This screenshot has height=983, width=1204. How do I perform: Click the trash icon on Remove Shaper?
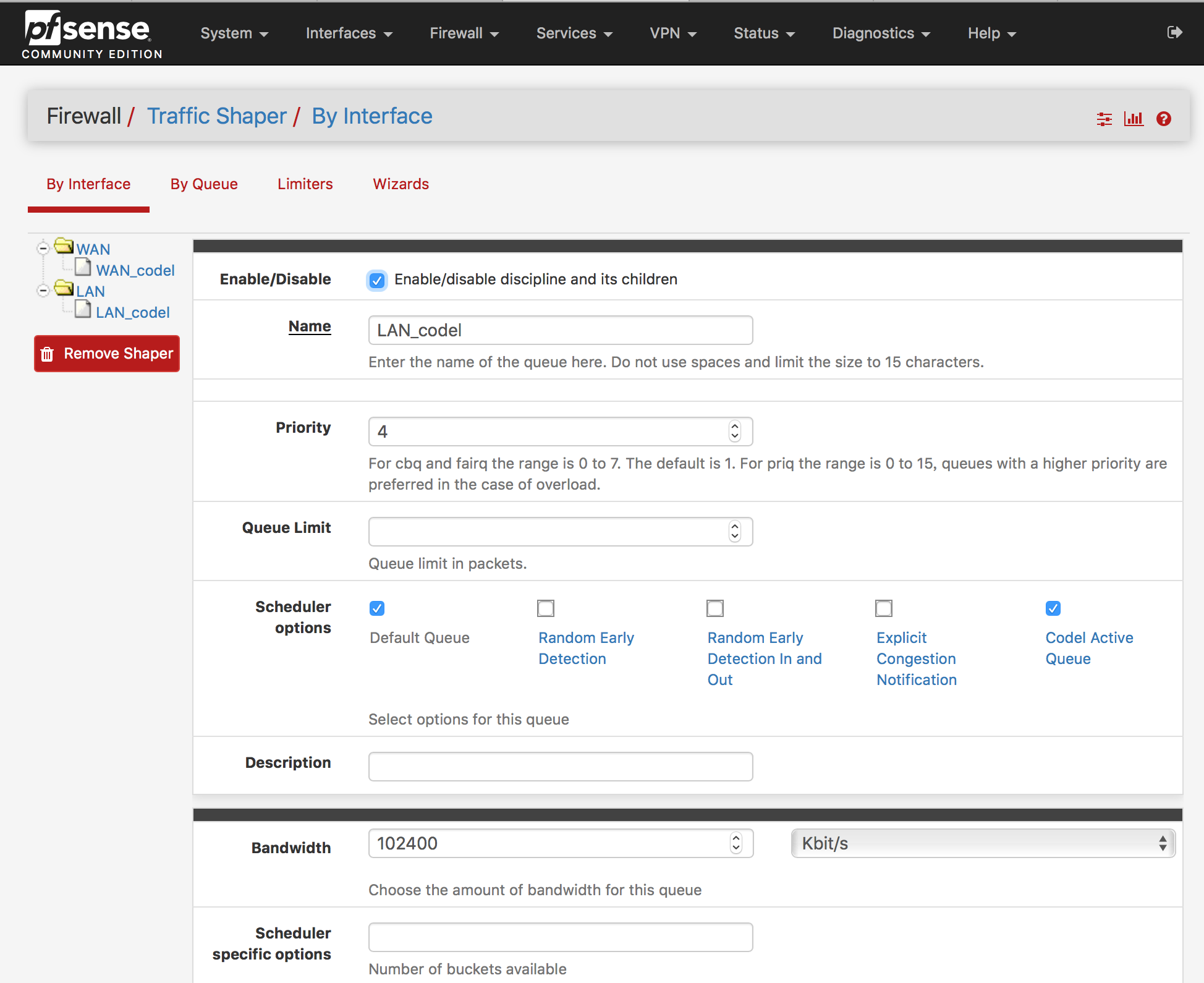click(48, 354)
